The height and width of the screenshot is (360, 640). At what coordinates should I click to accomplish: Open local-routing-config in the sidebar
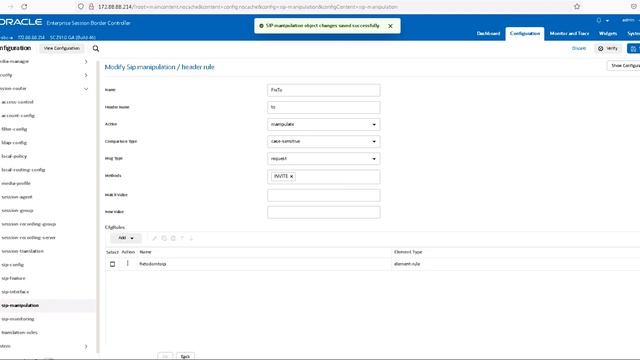[x=23, y=170]
